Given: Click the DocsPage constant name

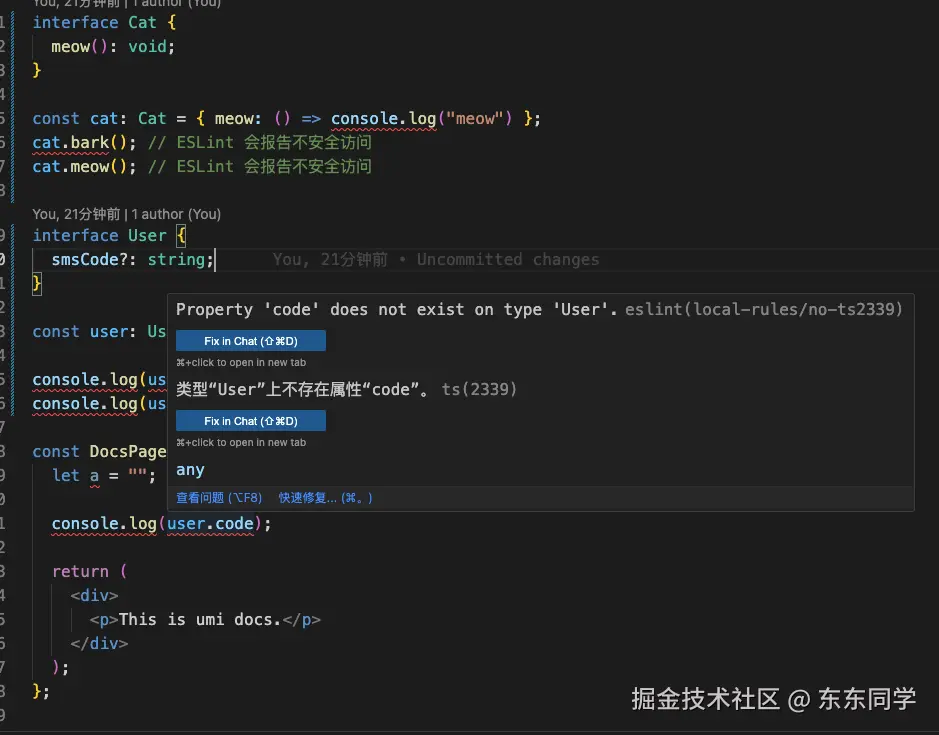Looking at the screenshot, I should [x=127, y=451].
